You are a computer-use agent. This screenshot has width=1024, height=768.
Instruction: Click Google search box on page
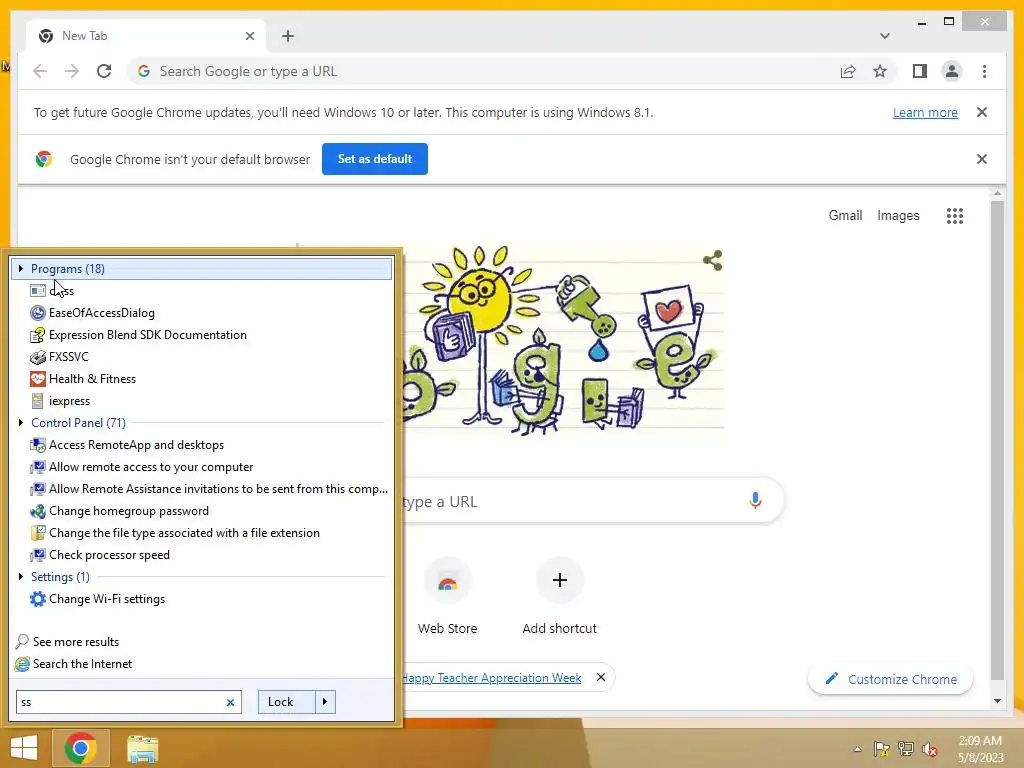[x=593, y=501]
